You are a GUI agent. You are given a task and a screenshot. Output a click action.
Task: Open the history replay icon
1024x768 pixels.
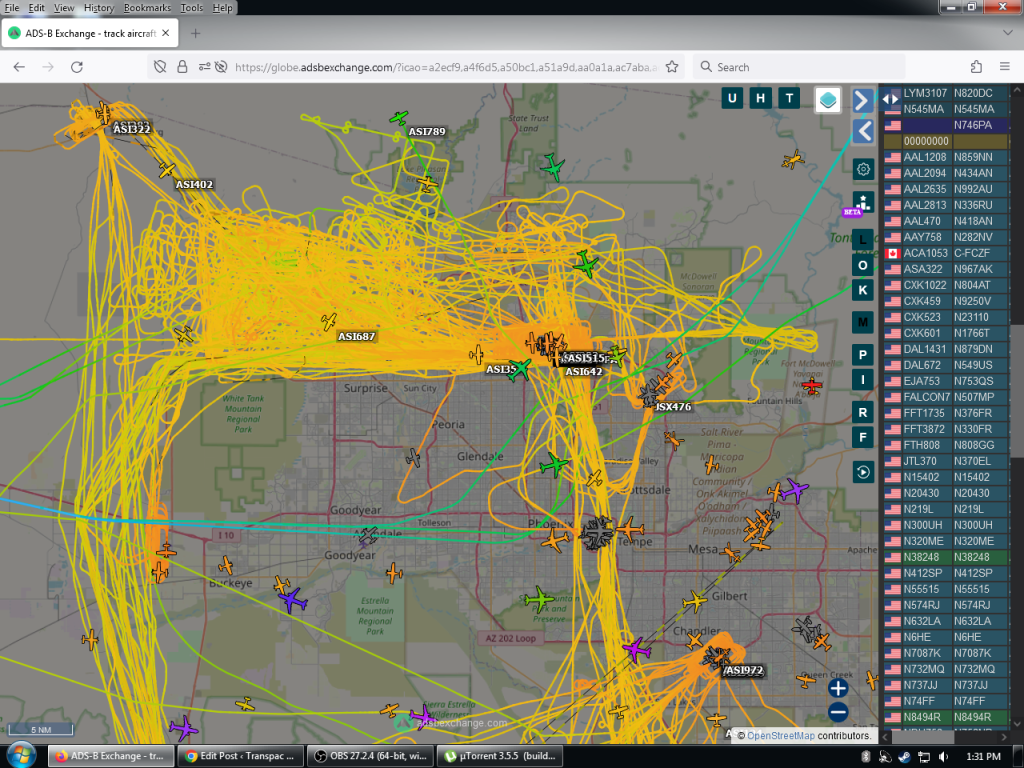tap(863, 472)
